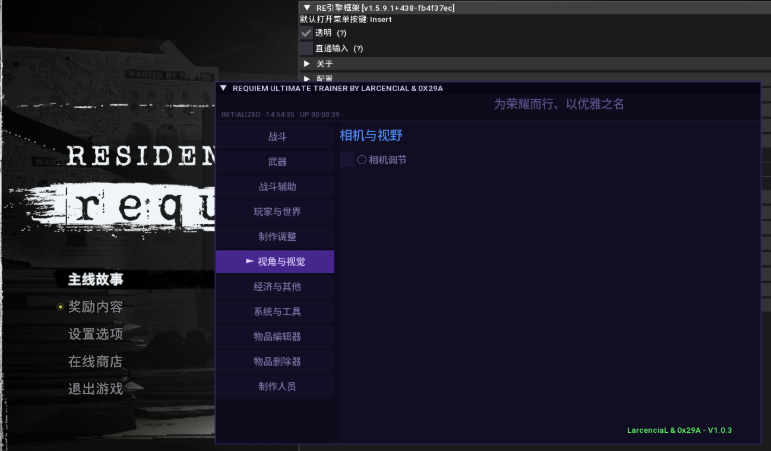Select 主线故事 in the game menu
Viewport: 771px width, 451px height.
pos(95,279)
